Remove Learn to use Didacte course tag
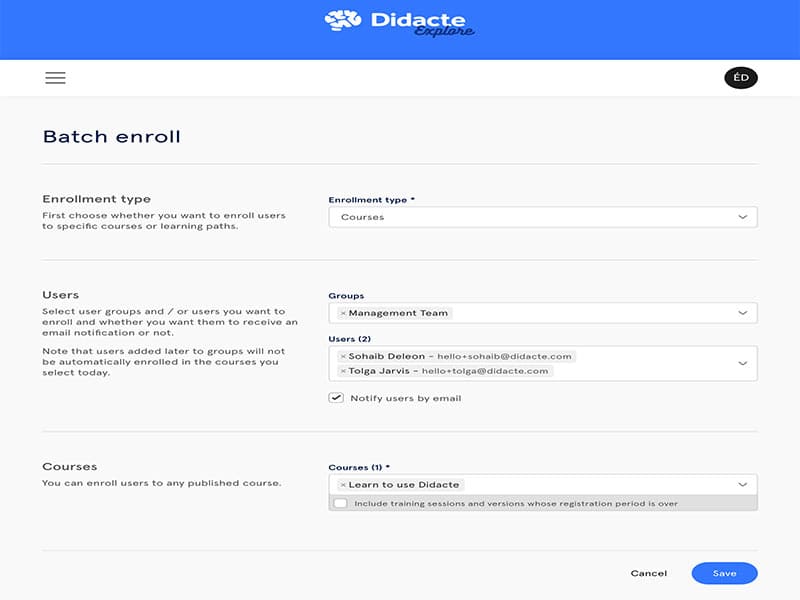The width and height of the screenshot is (800, 600). [343, 485]
